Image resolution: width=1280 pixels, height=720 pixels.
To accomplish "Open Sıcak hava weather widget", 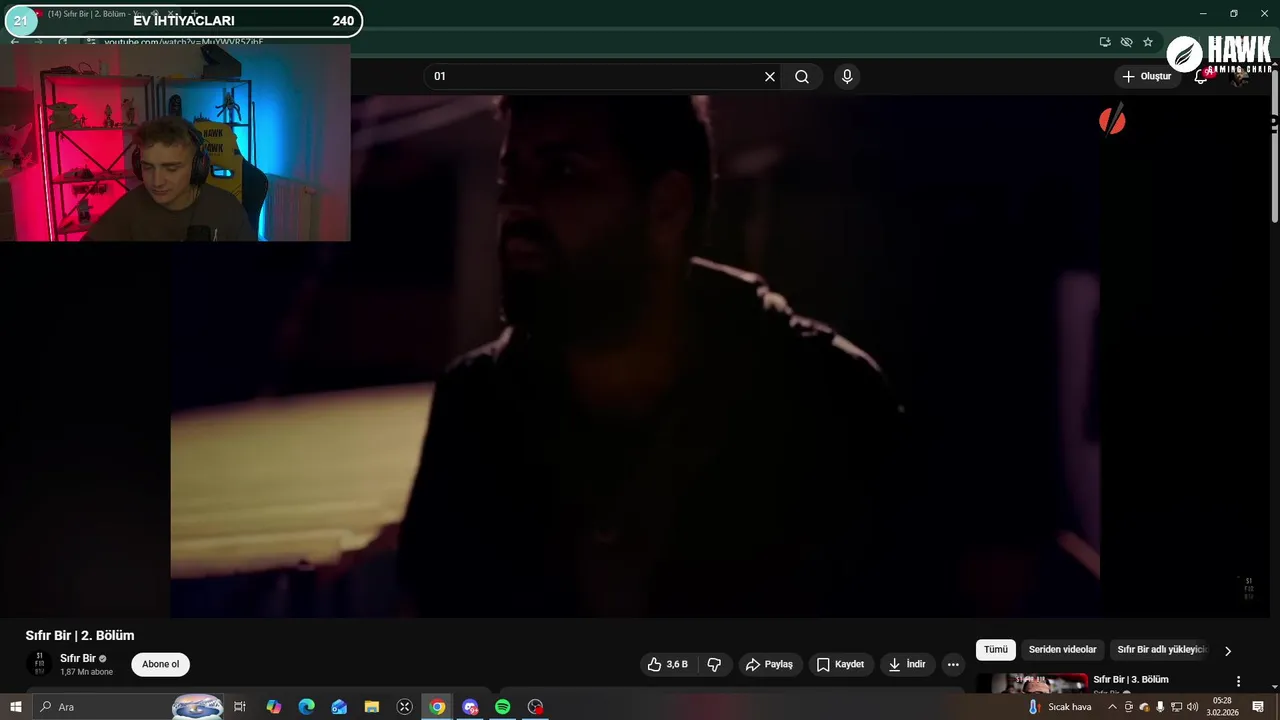I will (1060, 707).
